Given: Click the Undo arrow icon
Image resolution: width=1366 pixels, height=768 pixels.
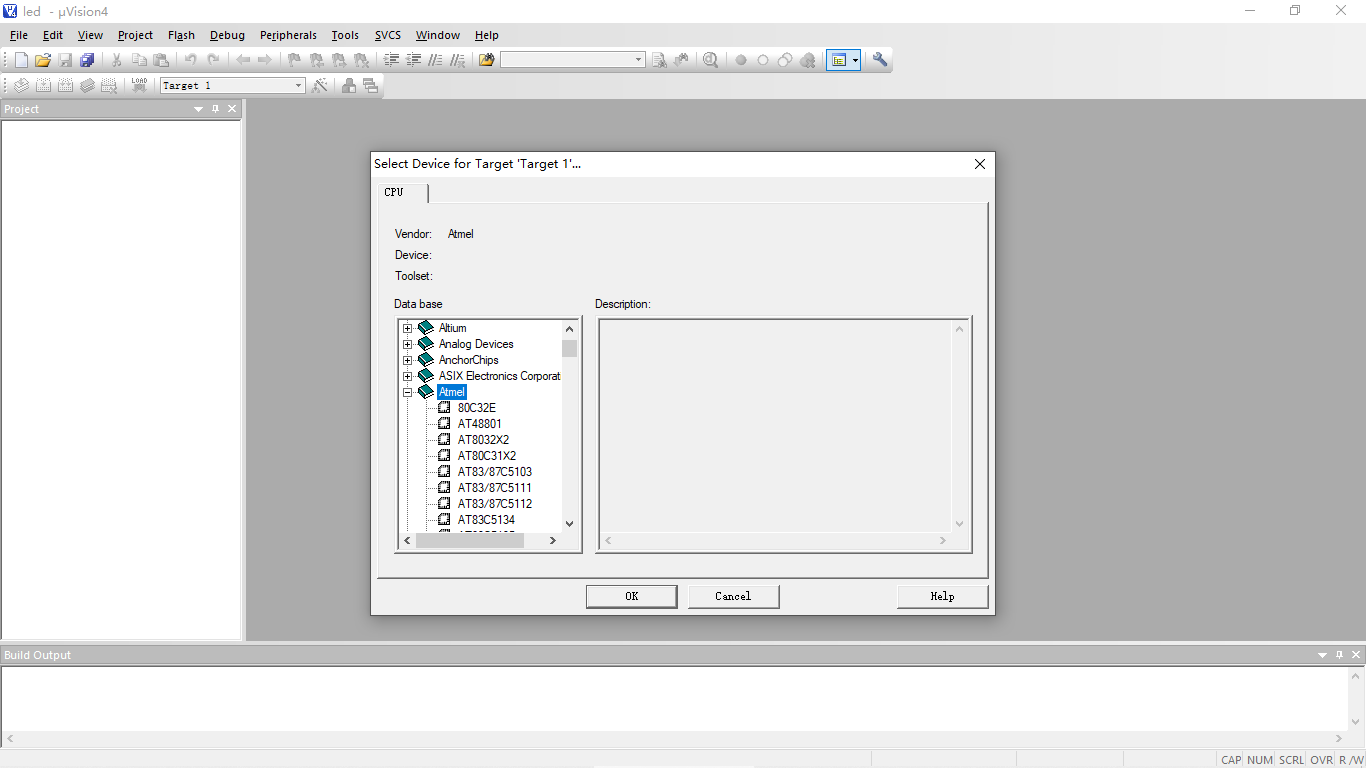Looking at the screenshot, I should [x=191, y=60].
